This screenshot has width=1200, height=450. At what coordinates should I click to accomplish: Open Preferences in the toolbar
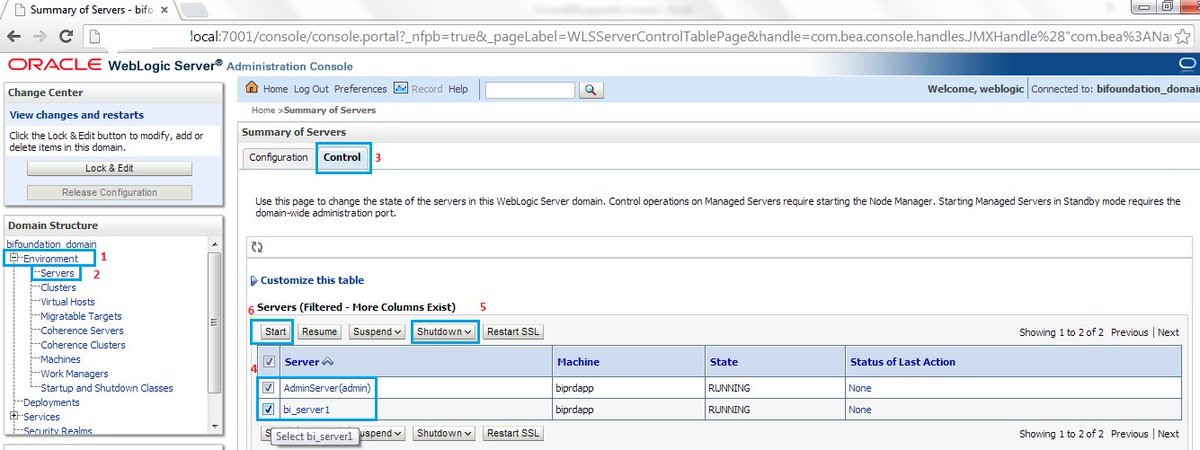[x=360, y=89]
